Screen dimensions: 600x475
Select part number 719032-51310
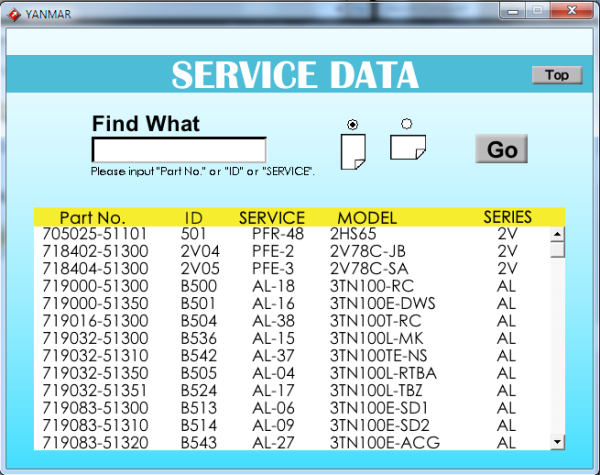95,356
